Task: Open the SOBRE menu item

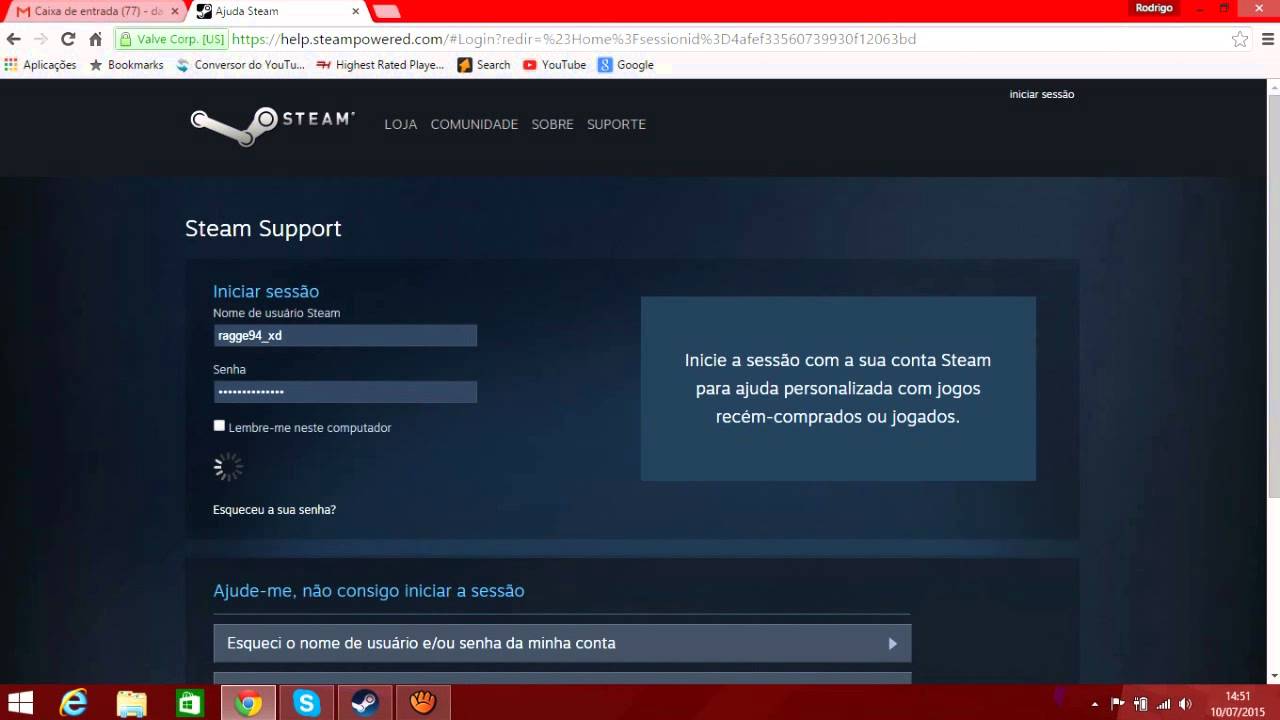Action: pos(552,124)
